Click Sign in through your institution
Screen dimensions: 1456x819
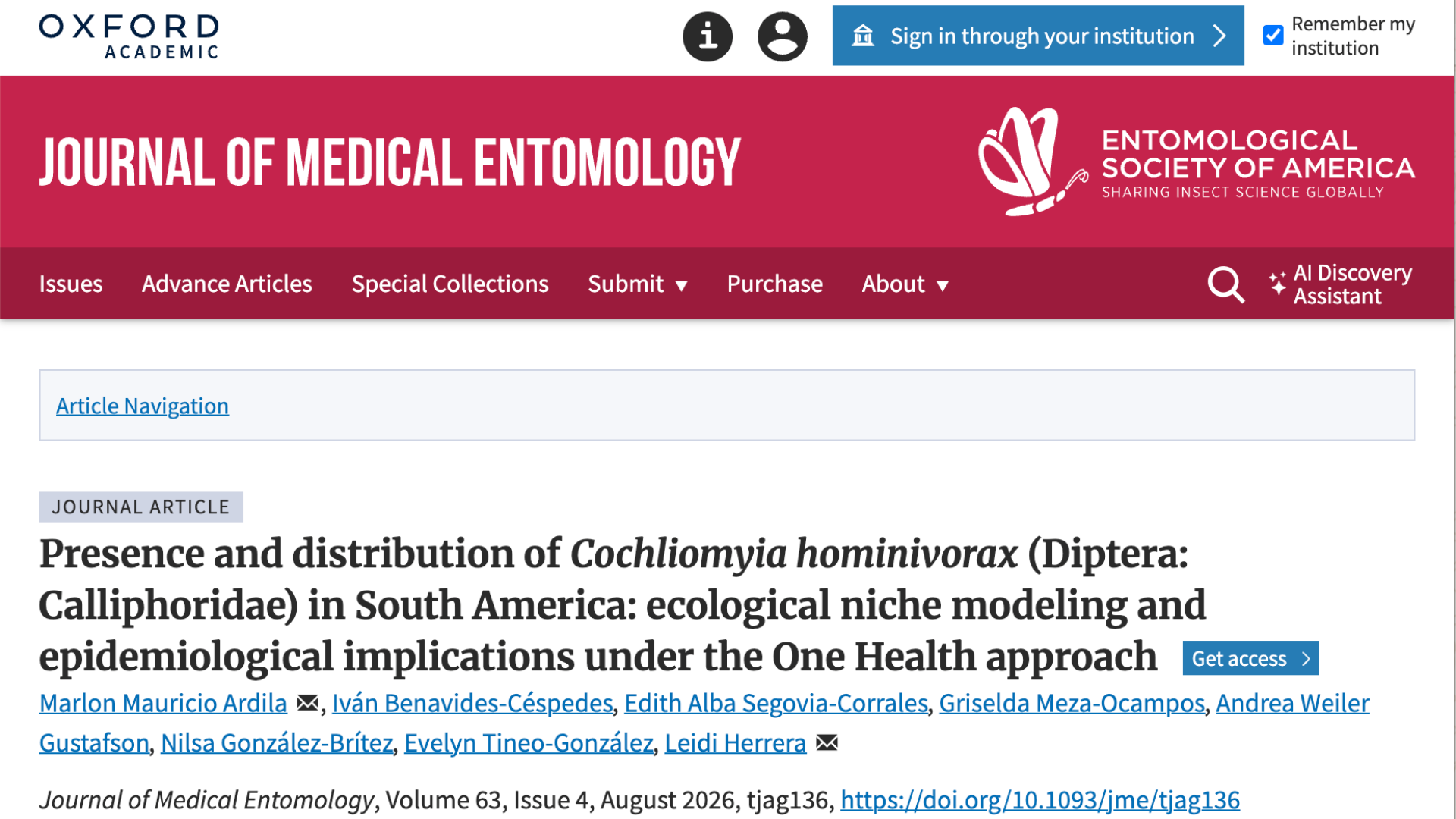pyautogui.click(x=1038, y=36)
